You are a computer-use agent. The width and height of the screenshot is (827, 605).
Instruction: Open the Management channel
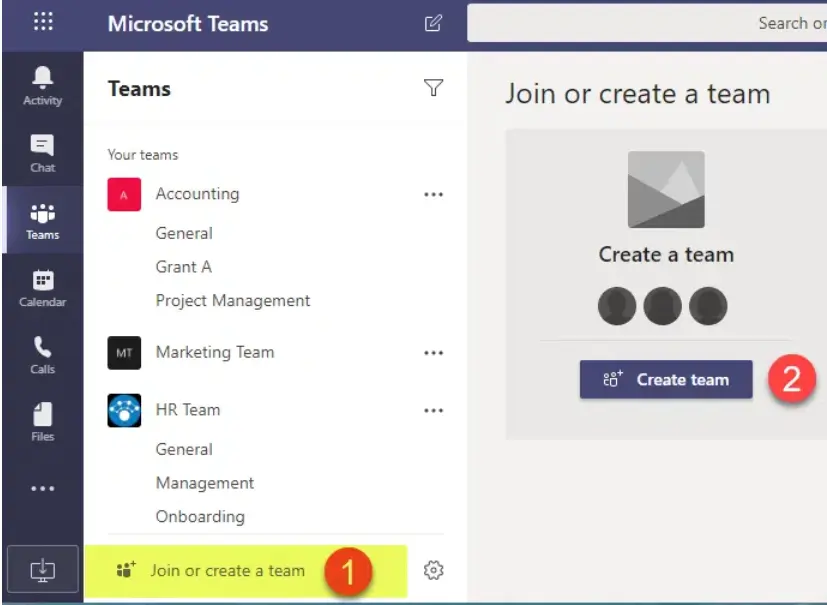(x=205, y=483)
